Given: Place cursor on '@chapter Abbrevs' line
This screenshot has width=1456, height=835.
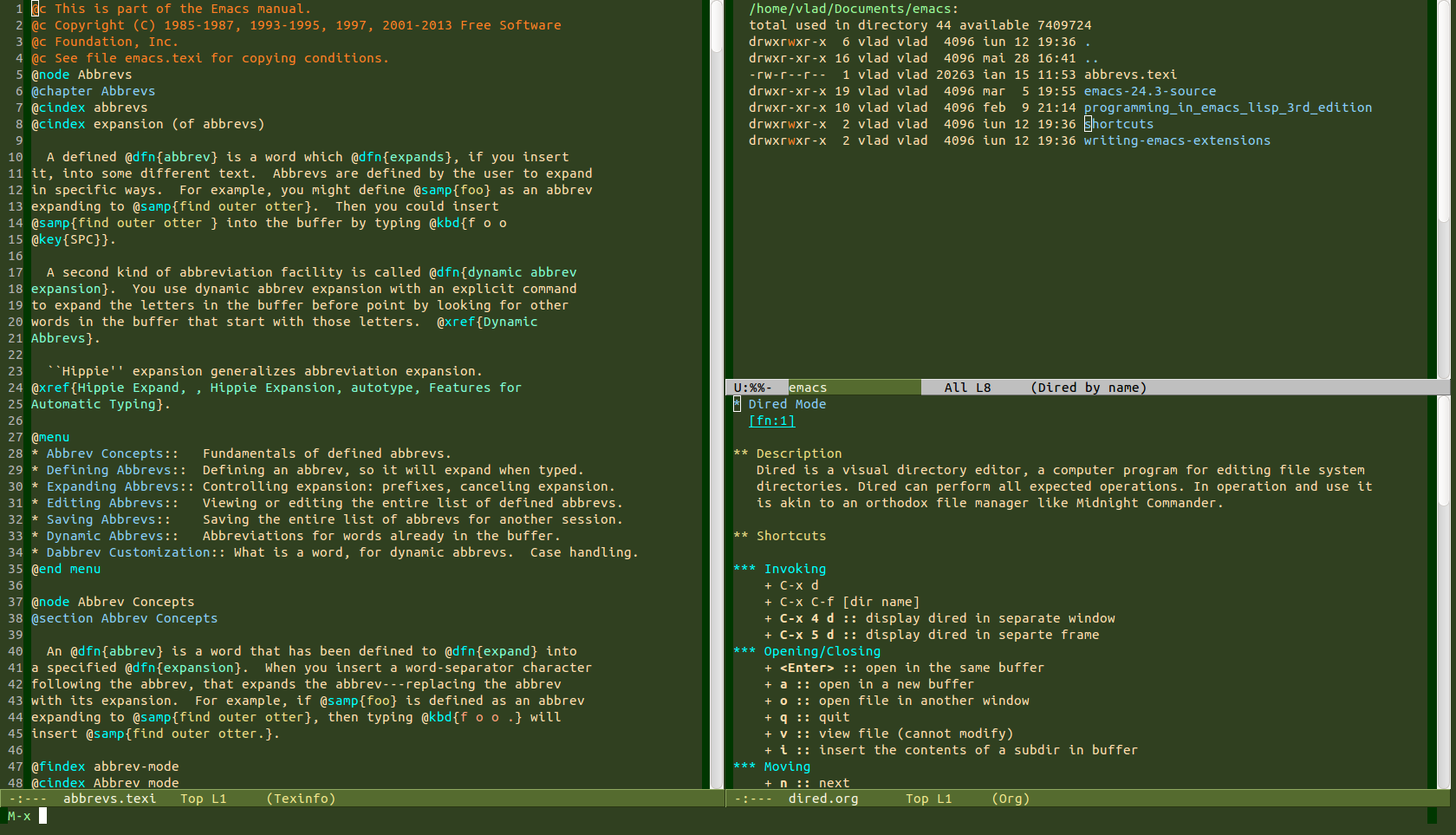Looking at the screenshot, I should point(94,91).
